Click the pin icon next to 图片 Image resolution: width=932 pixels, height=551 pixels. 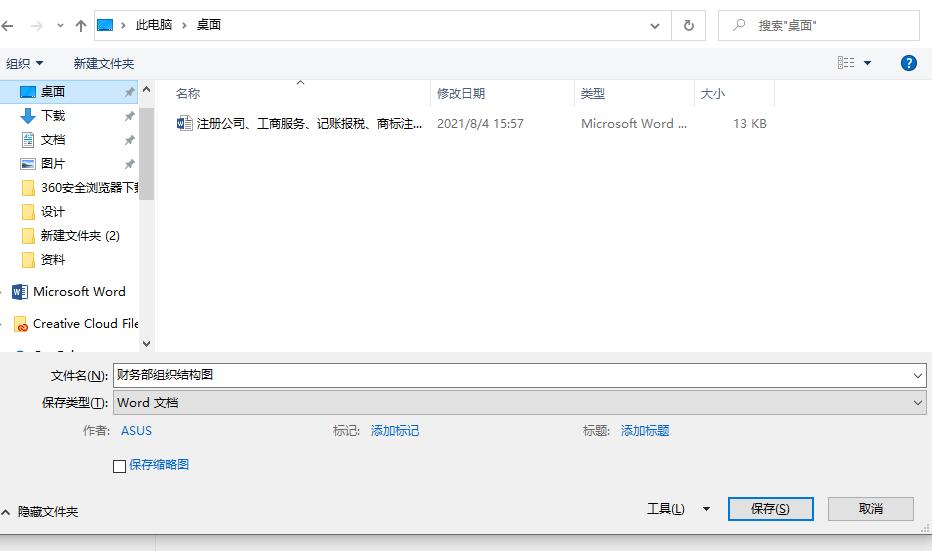(x=129, y=164)
